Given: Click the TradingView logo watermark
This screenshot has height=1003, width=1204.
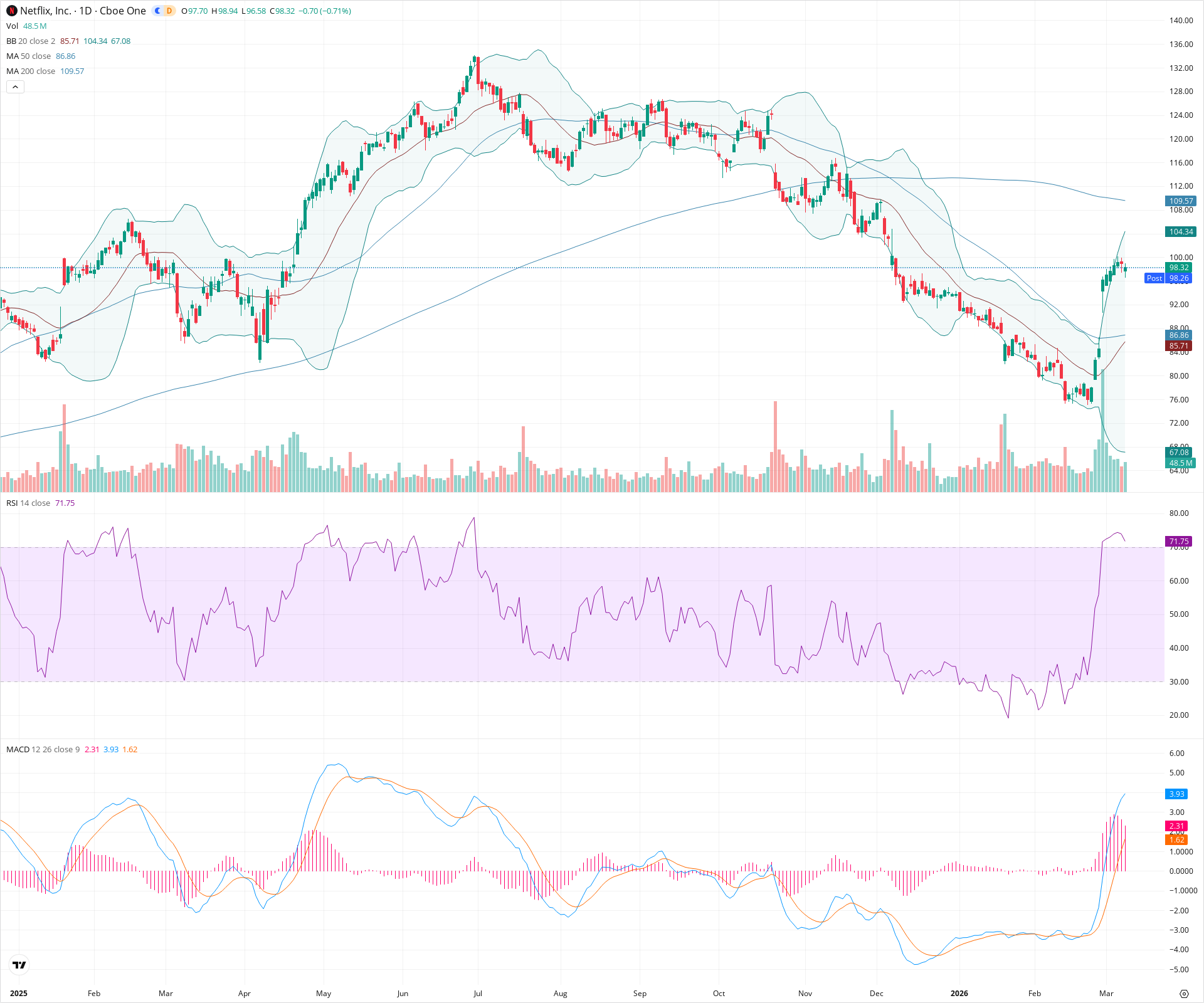Looking at the screenshot, I should click(x=19, y=965).
